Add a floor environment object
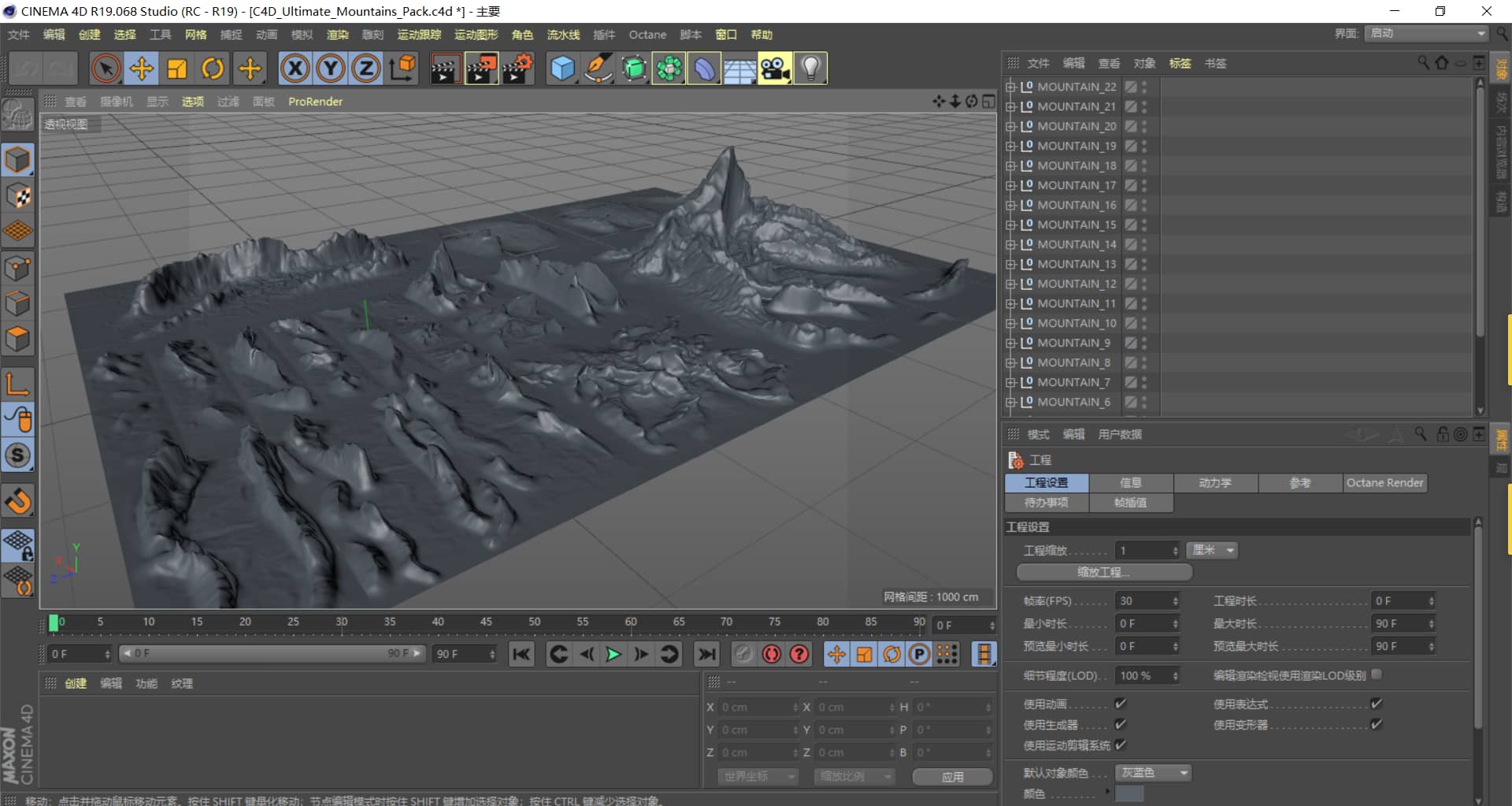1512x806 pixels. coord(739,69)
